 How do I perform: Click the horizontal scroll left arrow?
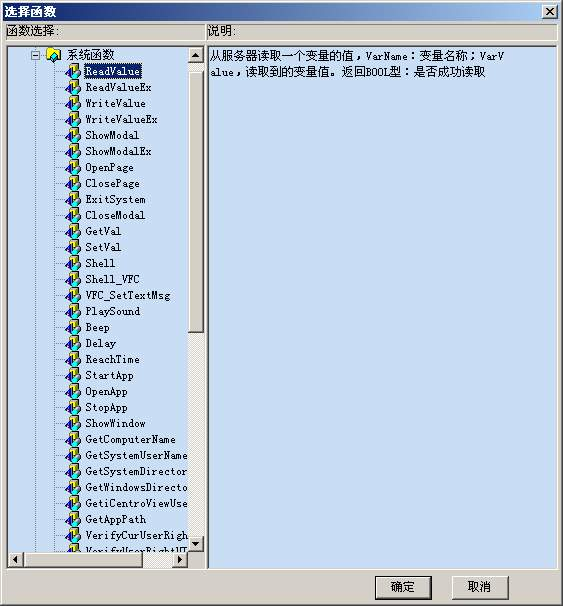point(15,559)
